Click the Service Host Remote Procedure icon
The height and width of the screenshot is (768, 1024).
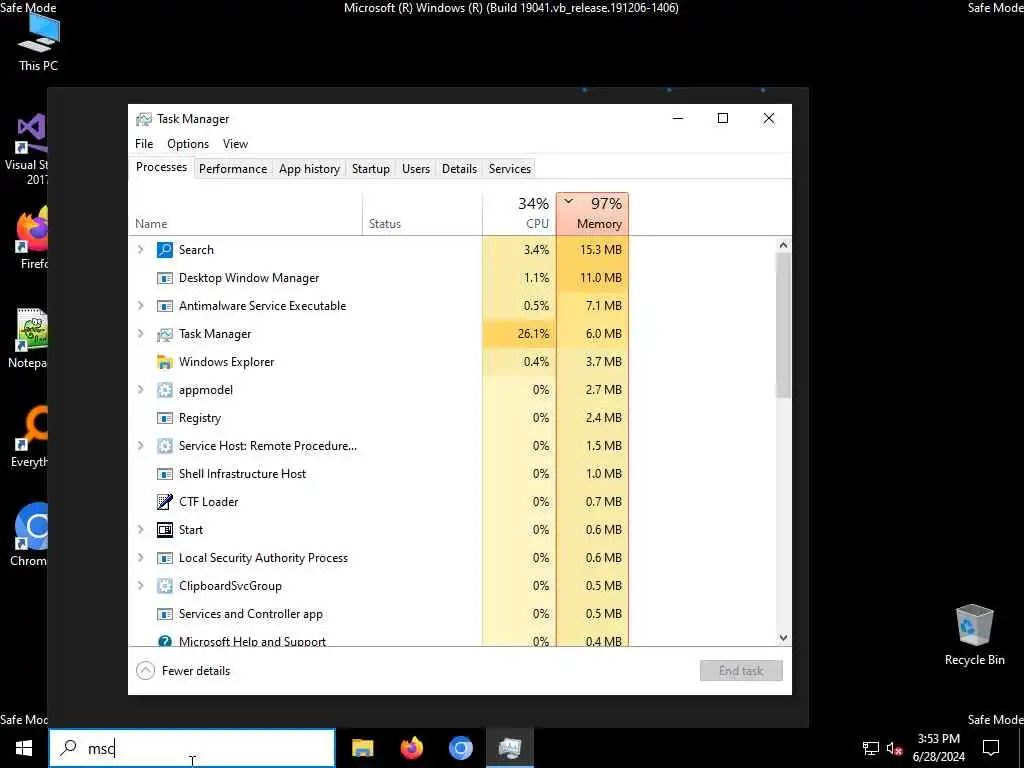coord(165,446)
